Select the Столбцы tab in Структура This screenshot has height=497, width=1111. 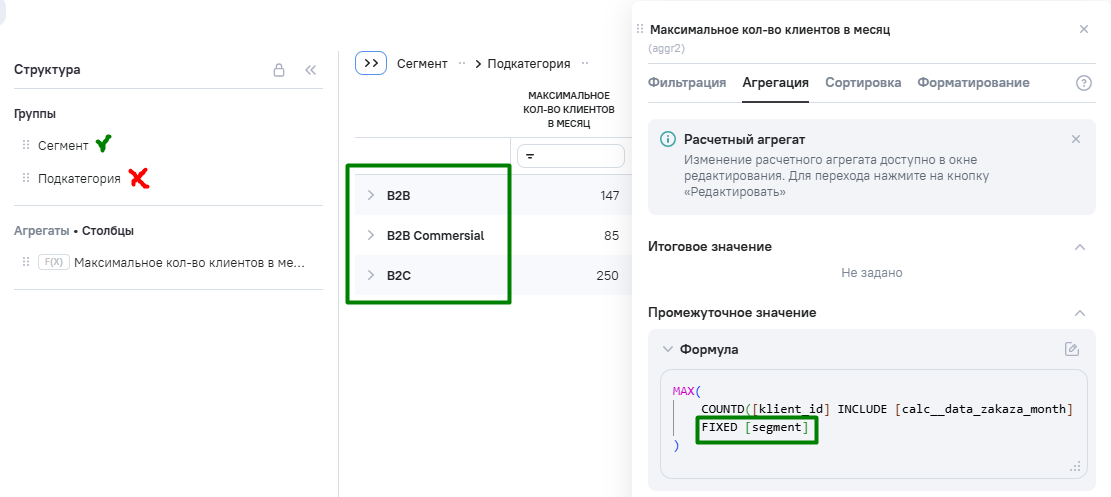pyautogui.click(x=108, y=230)
